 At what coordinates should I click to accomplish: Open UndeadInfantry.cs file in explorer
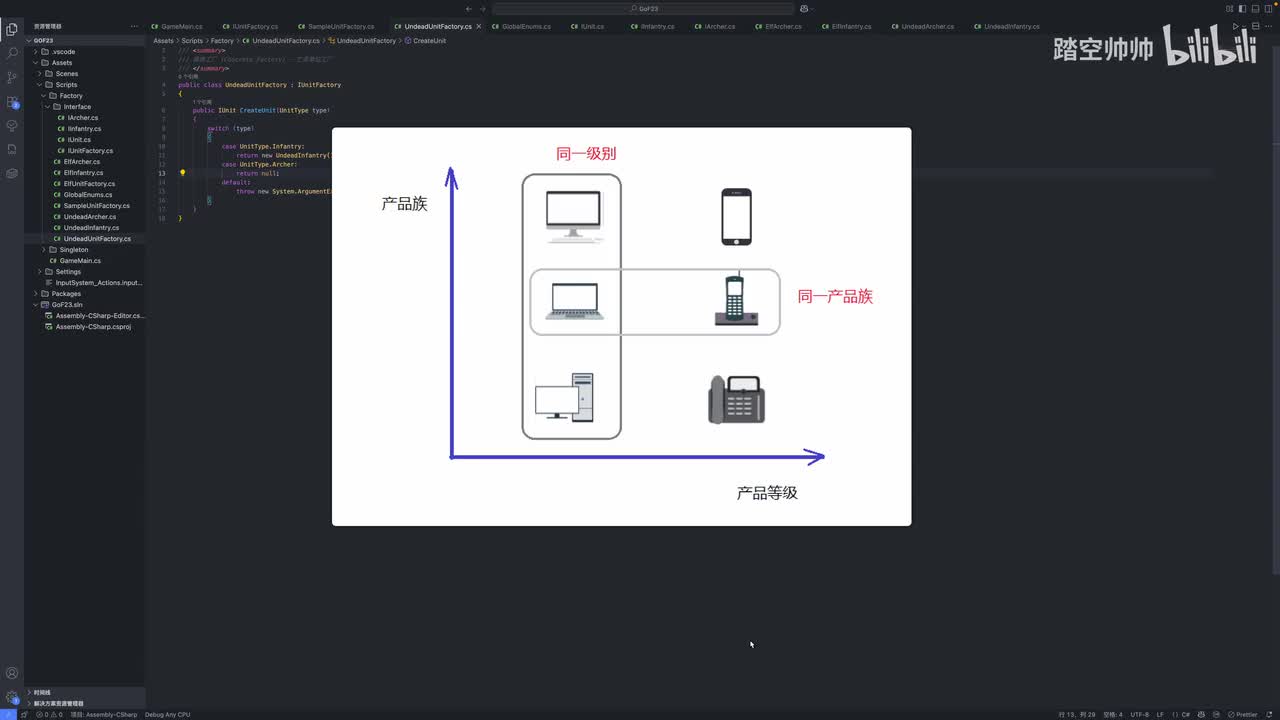[x=90, y=228]
